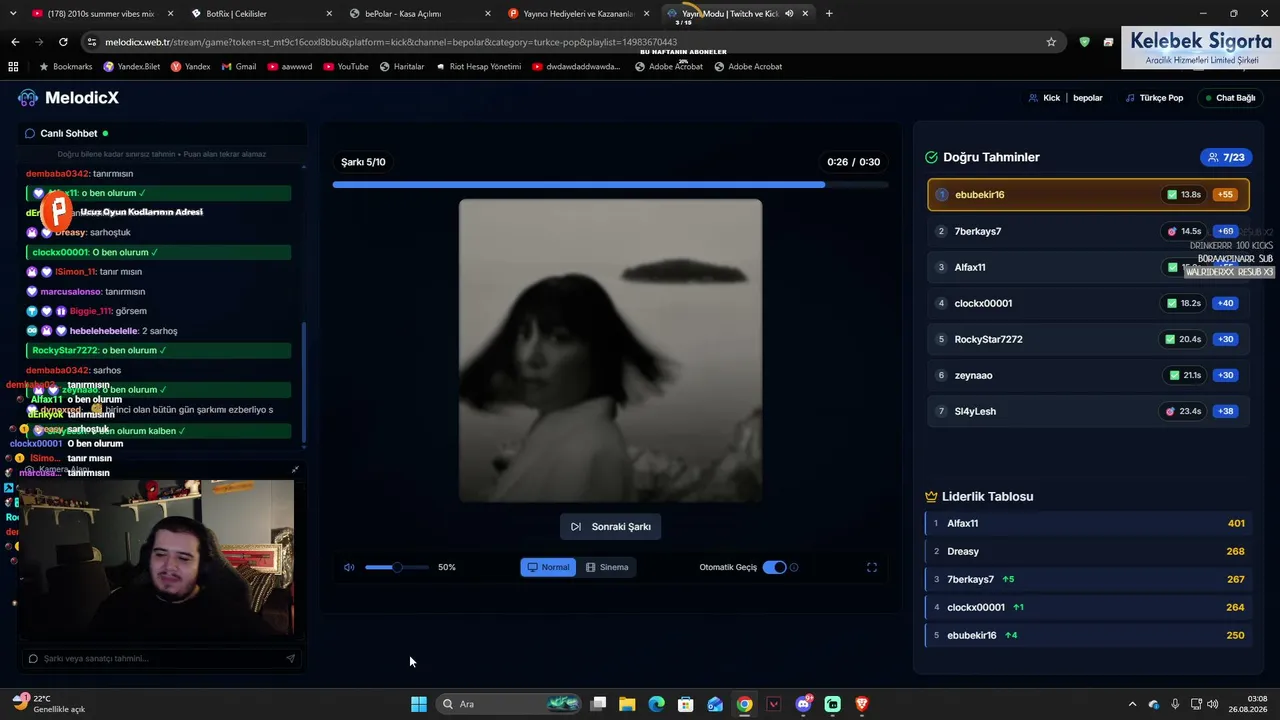
Task: Open a new browser tab
Action: click(x=829, y=14)
